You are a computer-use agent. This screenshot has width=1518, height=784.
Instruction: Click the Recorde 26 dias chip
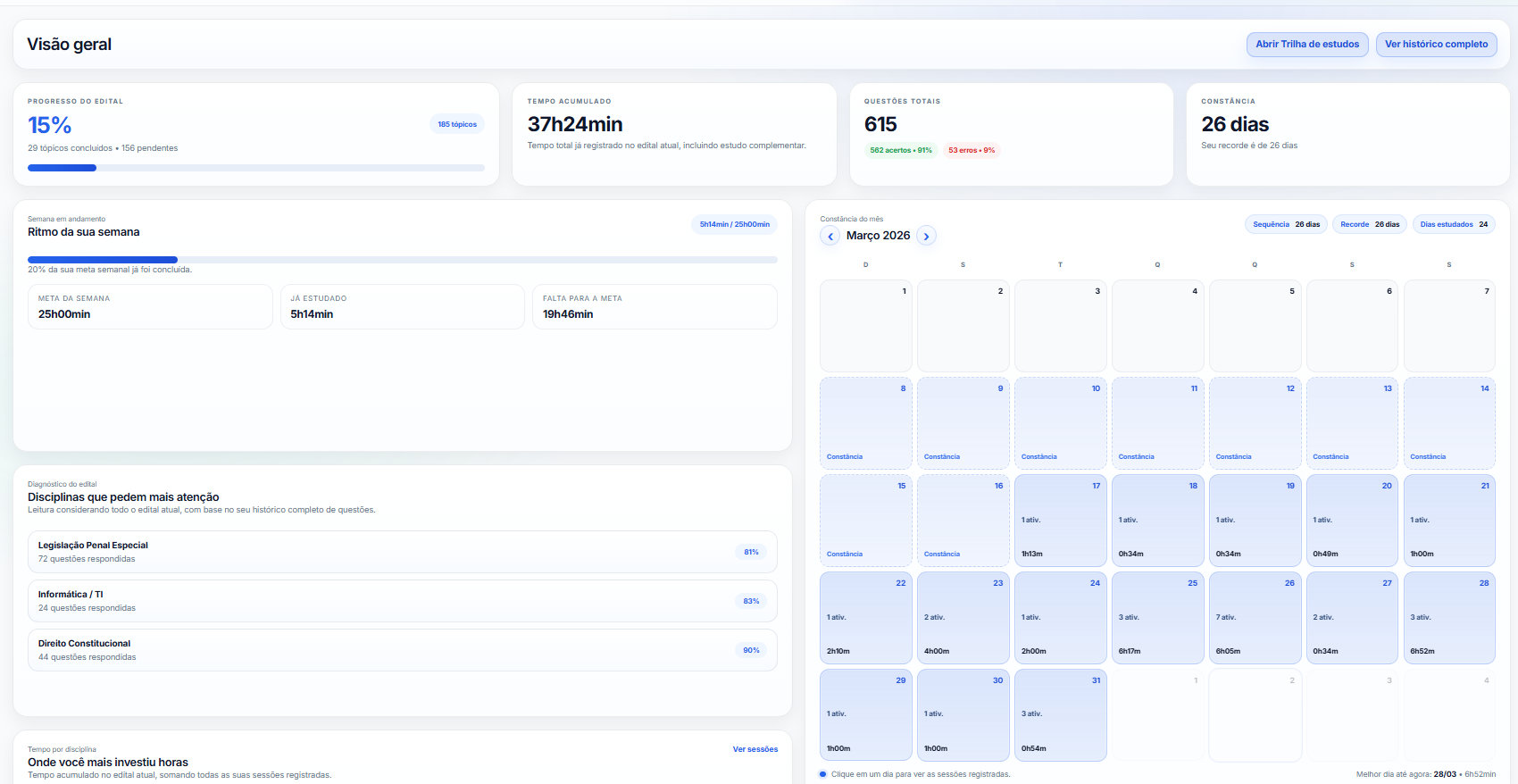click(1369, 225)
